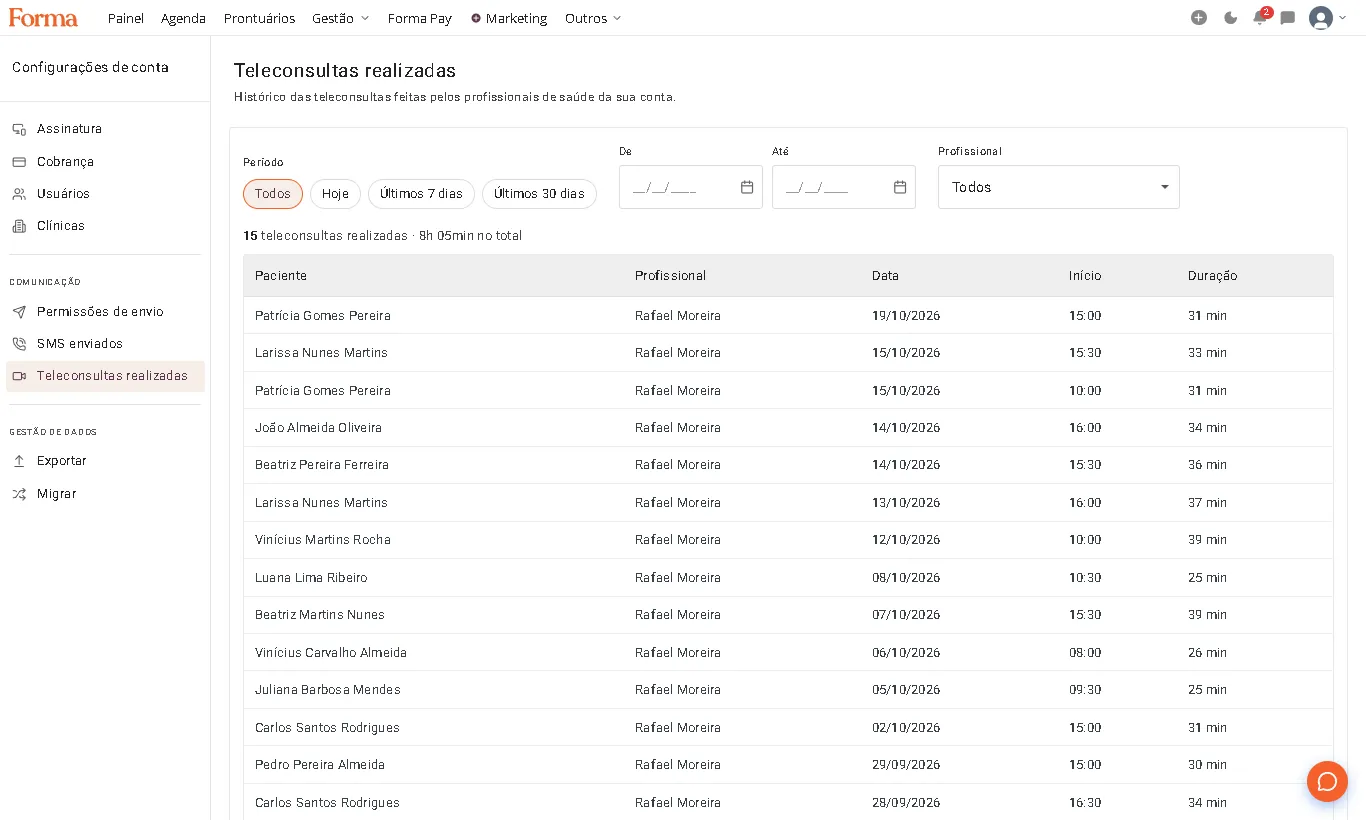The height and width of the screenshot is (820, 1366).
Task: Click the Migrar shuffle icon
Action: (19, 494)
